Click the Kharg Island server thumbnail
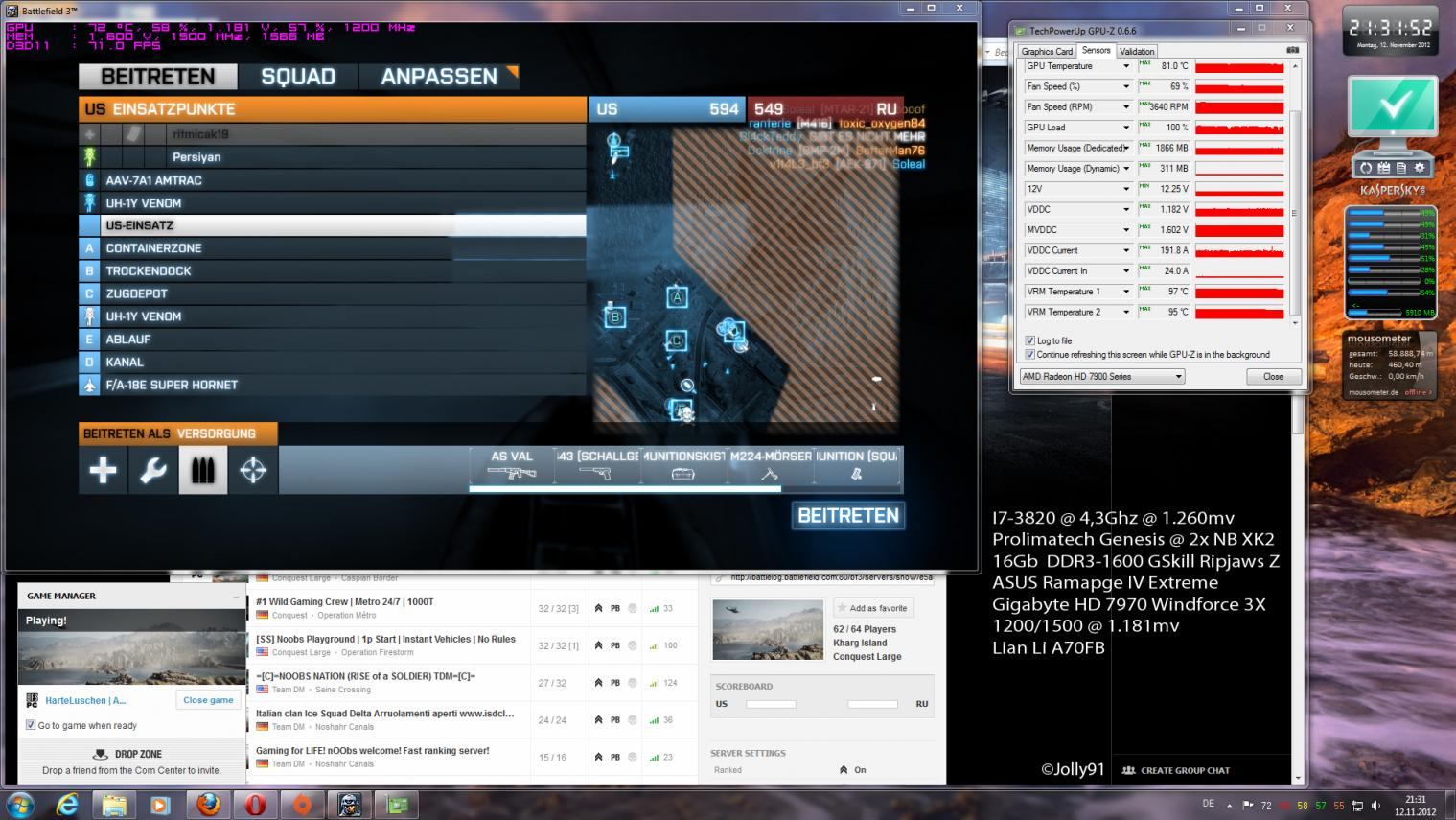Viewport: 1456px width, 820px height. click(768, 630)
